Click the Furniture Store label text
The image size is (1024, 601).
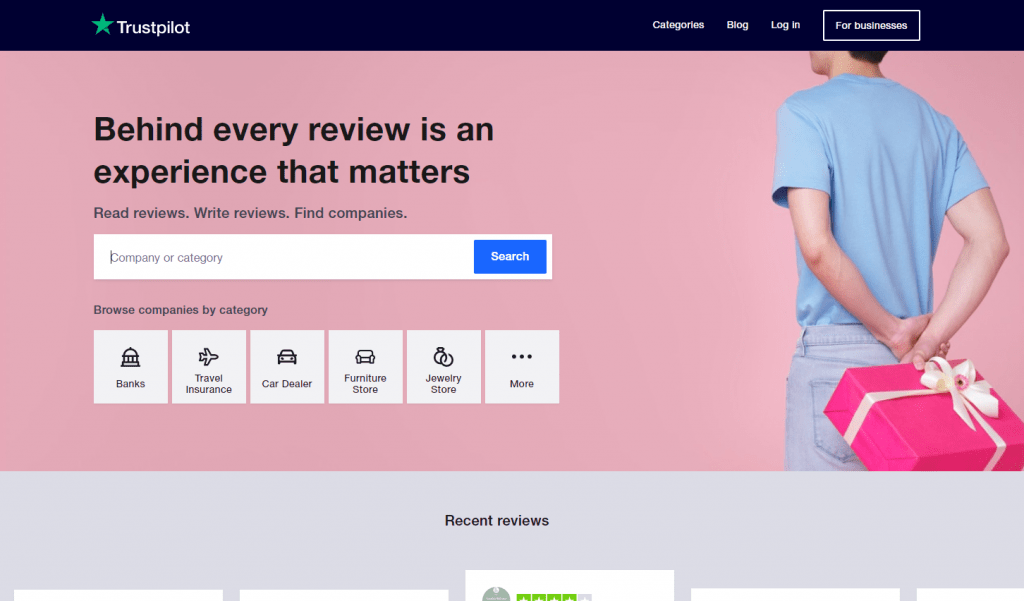365,383
